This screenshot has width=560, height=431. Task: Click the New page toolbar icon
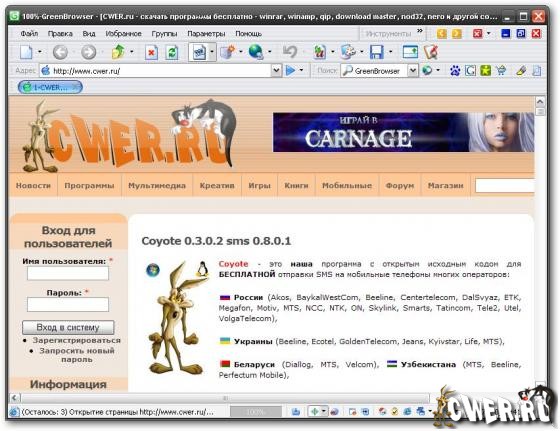[26, 52]
